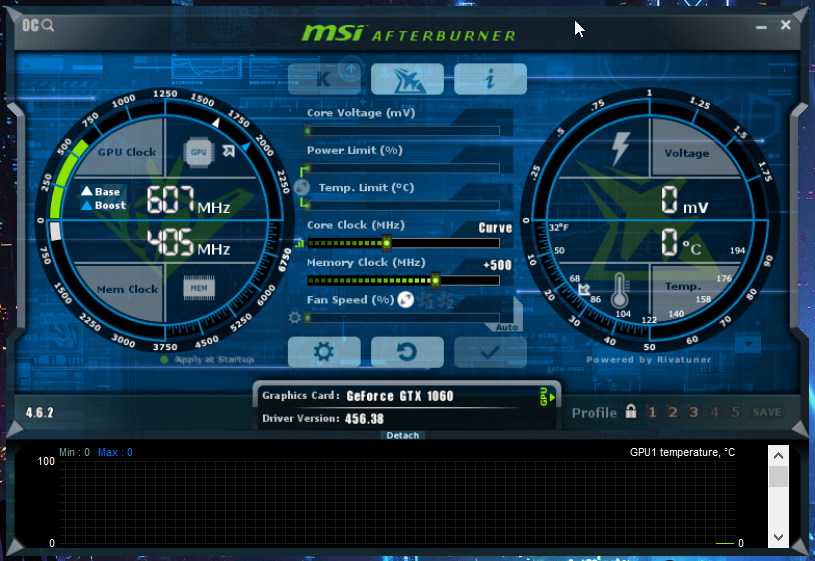Image resolution: width=815 pixels, height=561 pixels.
Task: Toggle the Auto fan speed button
Action: [x=507, y=327]
